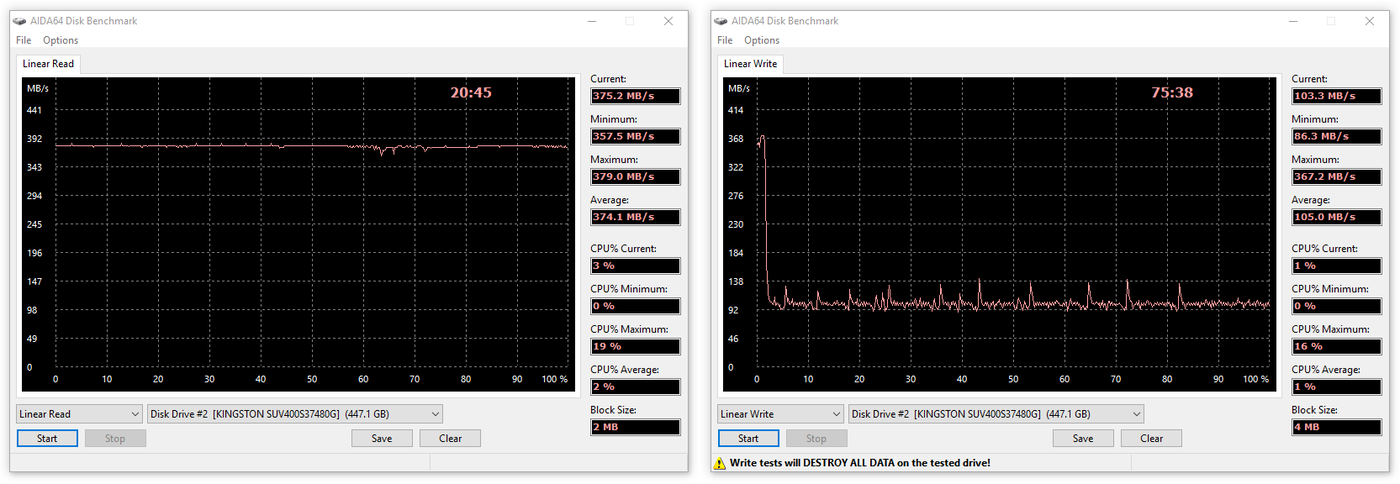Select the Linear Write tab
The image size is (1400, 484).
click(751, 64)
